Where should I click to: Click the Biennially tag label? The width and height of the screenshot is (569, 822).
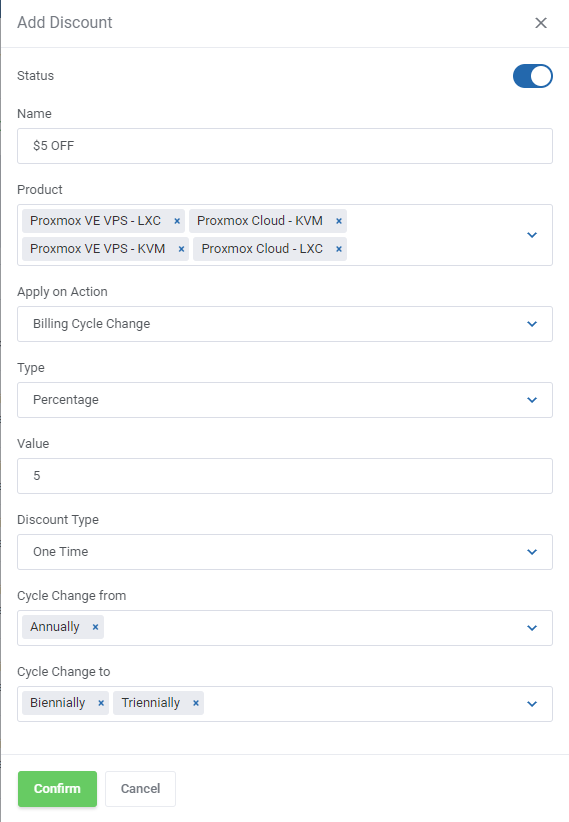[x=58, y=703]
